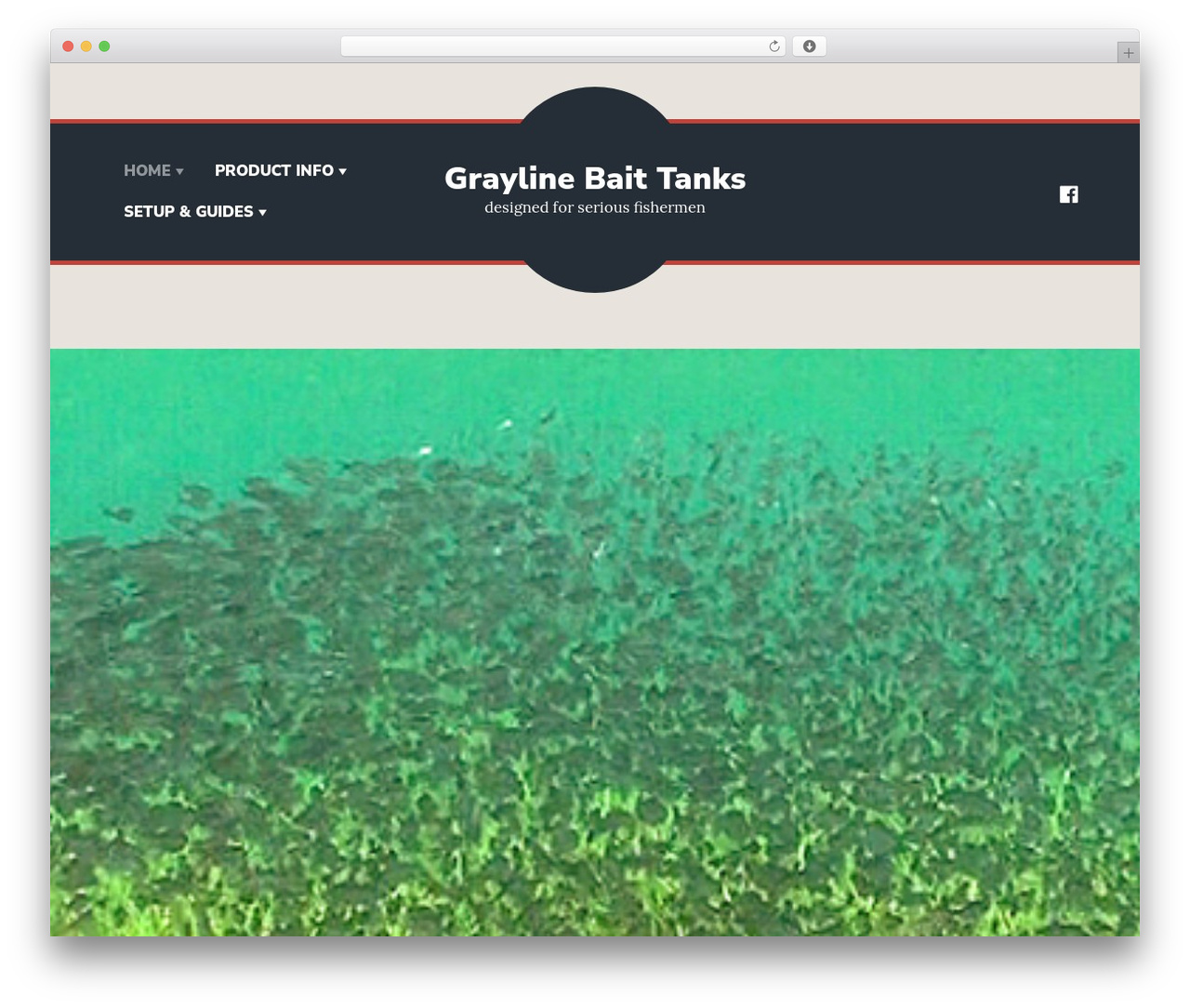Click the tagline 'designed for serious fishermen'
Screen dimensions: 1190x1008
pos(595,207)
